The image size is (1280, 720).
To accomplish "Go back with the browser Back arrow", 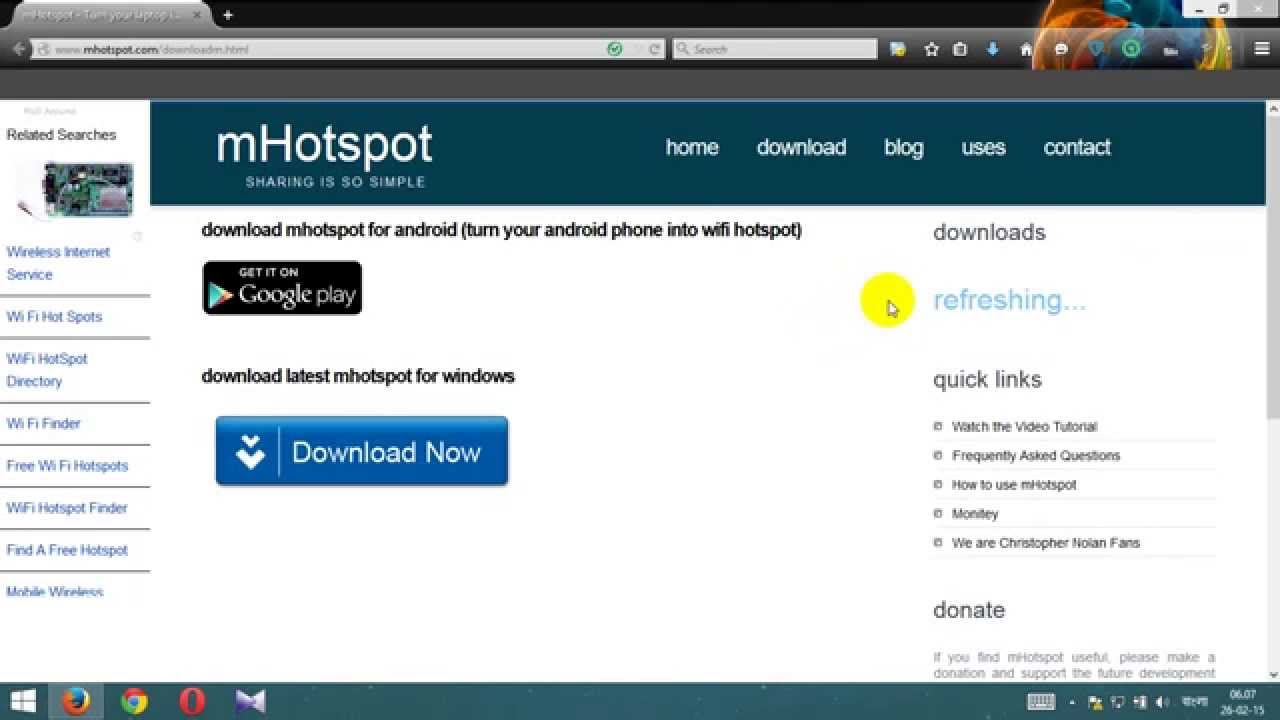I will (x=17, y=48).
